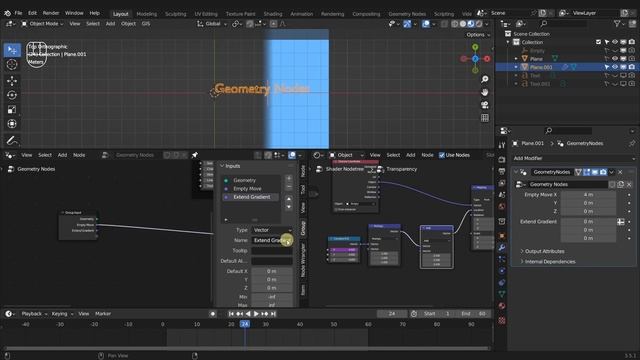Open the Output properties tab icon
This screenshot has width=640, height=360.
click(502, 171)
